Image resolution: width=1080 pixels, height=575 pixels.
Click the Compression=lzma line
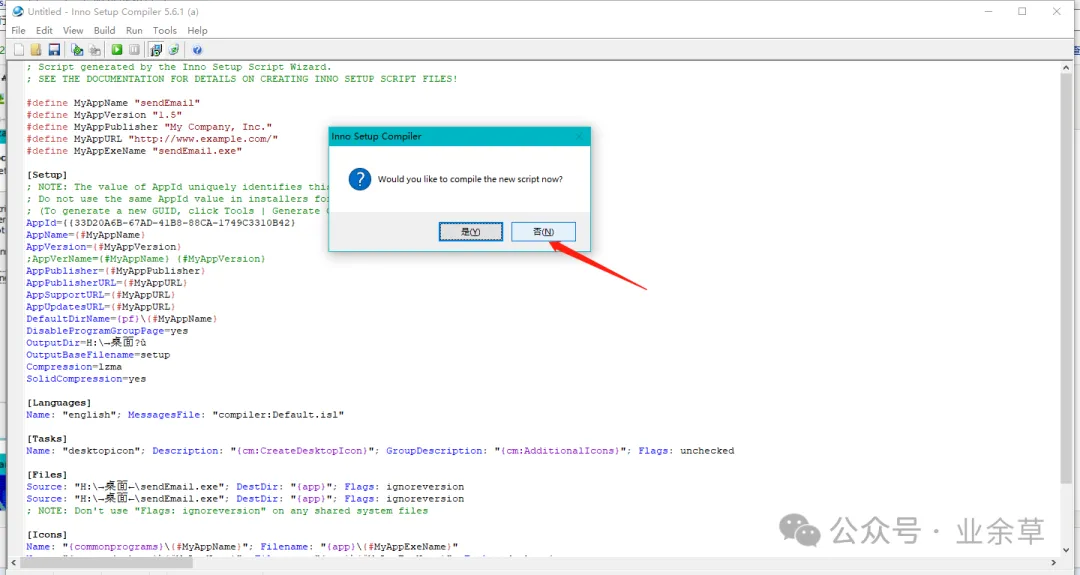[x=74, y=367]
